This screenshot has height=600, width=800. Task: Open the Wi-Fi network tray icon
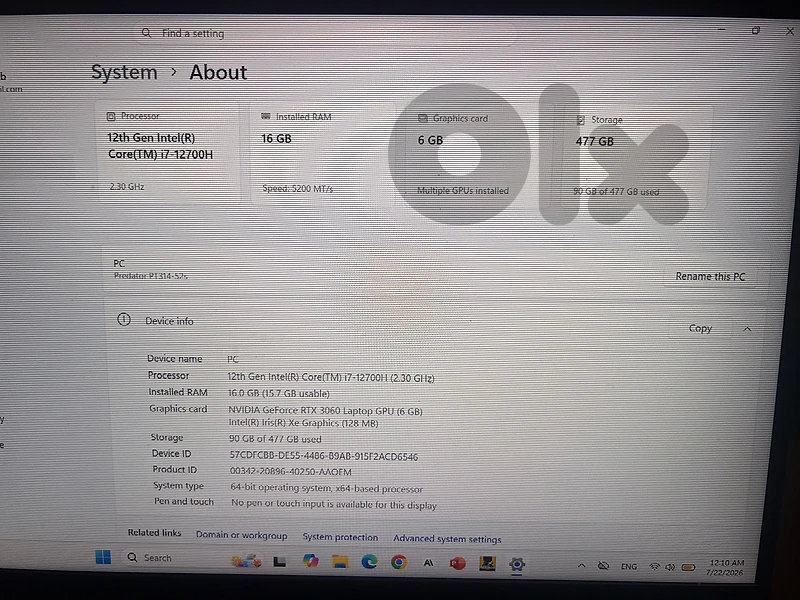654,567
